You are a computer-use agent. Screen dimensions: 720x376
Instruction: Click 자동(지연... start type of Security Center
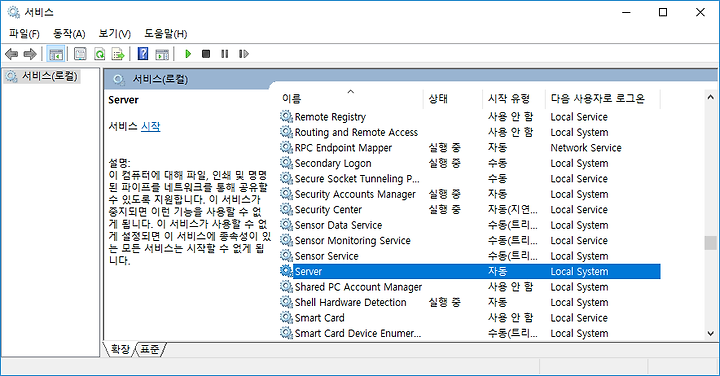click(512, 209)
